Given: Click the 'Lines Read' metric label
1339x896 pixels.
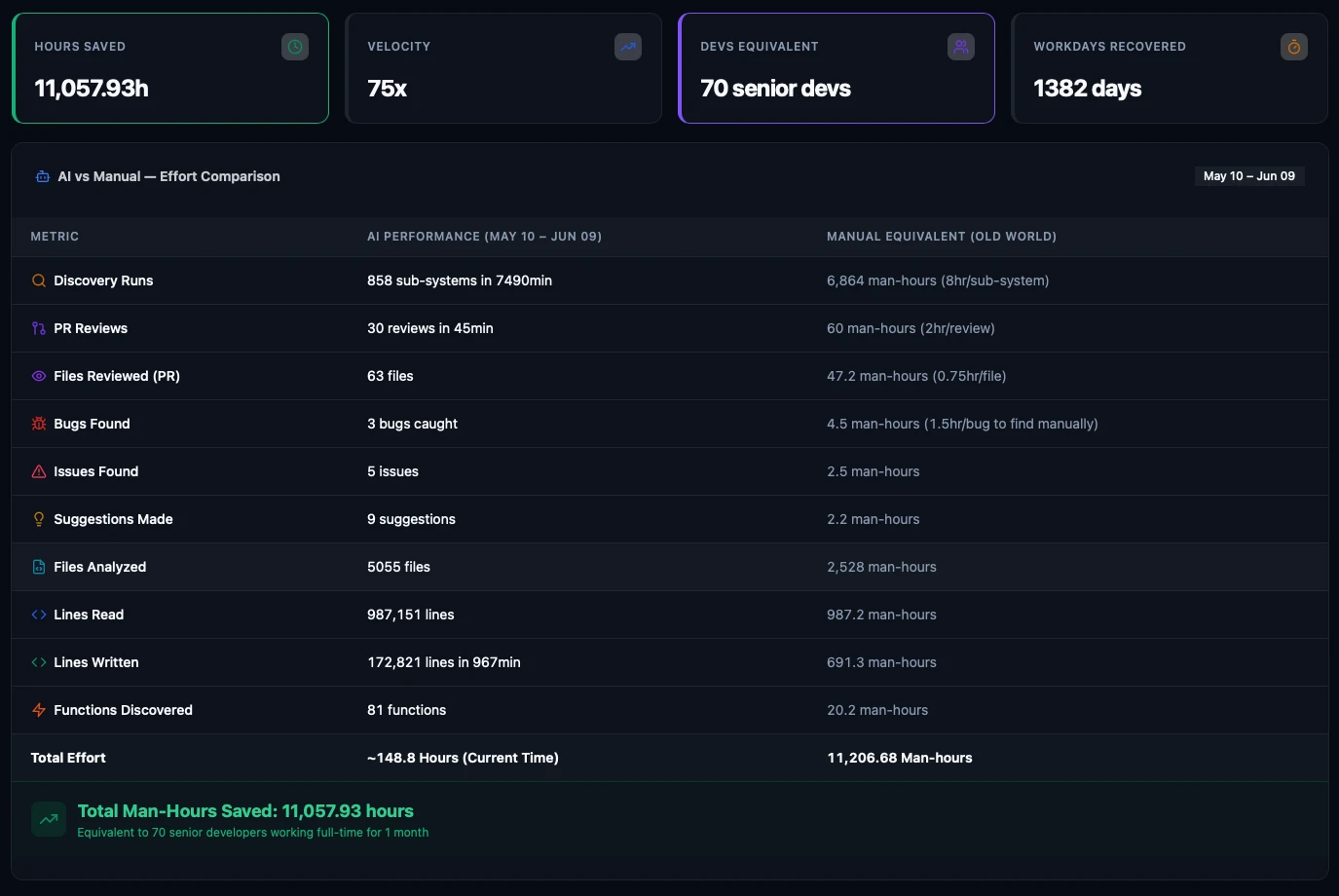Looking at the screenshot, I should pyautogui.click(x=89, y=615).
